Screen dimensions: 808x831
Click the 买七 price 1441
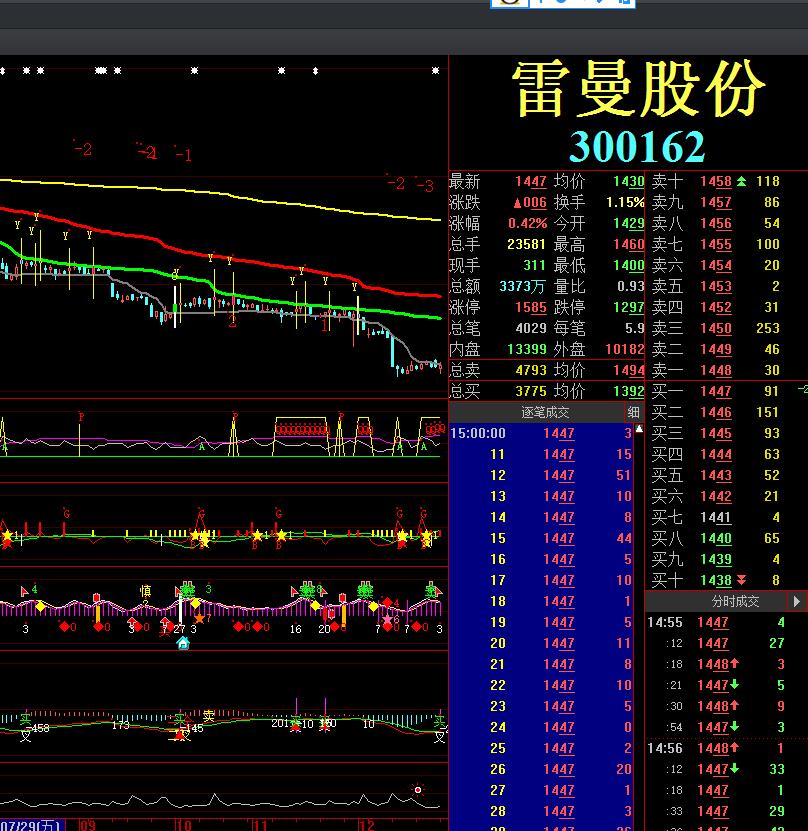tap(715, 518)
